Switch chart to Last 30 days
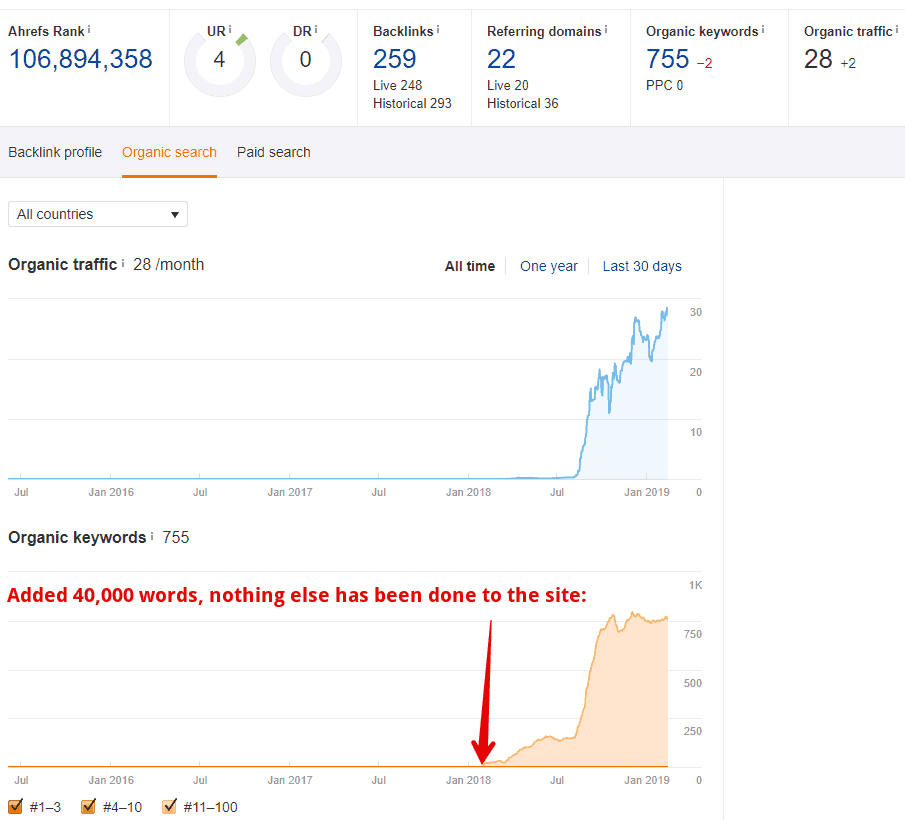 click(x=641, y=266)
